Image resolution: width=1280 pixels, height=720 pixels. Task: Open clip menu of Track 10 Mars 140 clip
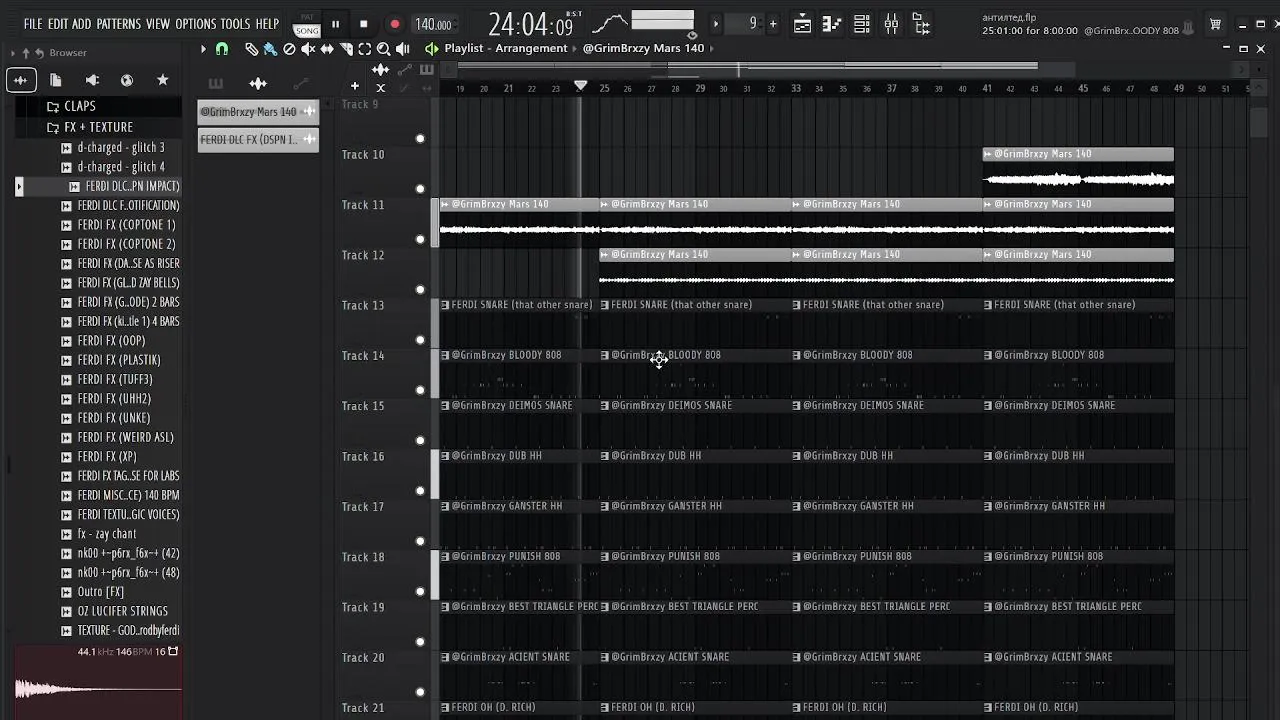[x=988, y=154]
